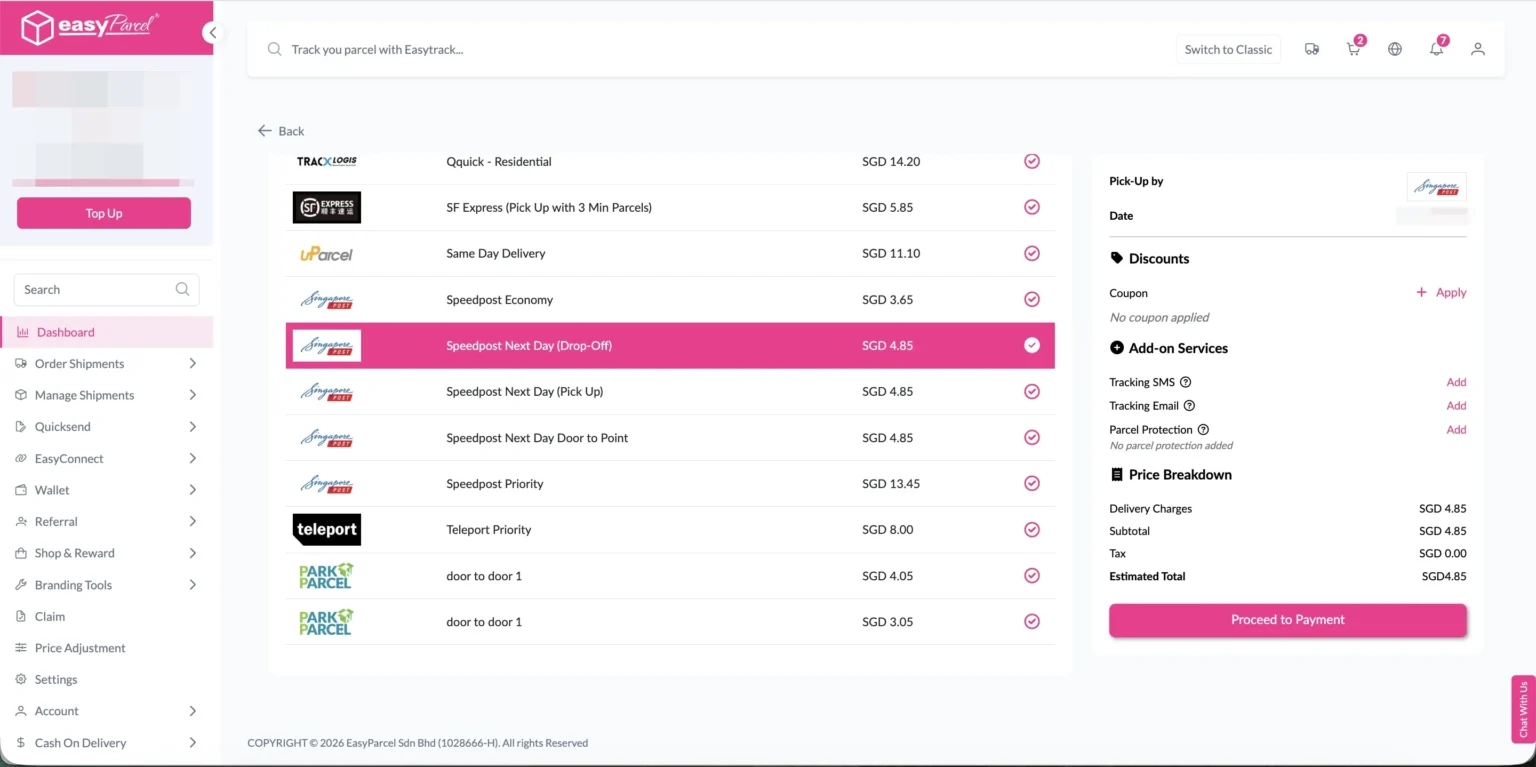Add Parcel Protection service
Image resolution: width=1536 pixels, height=767 pixels.
(1456, 430)
